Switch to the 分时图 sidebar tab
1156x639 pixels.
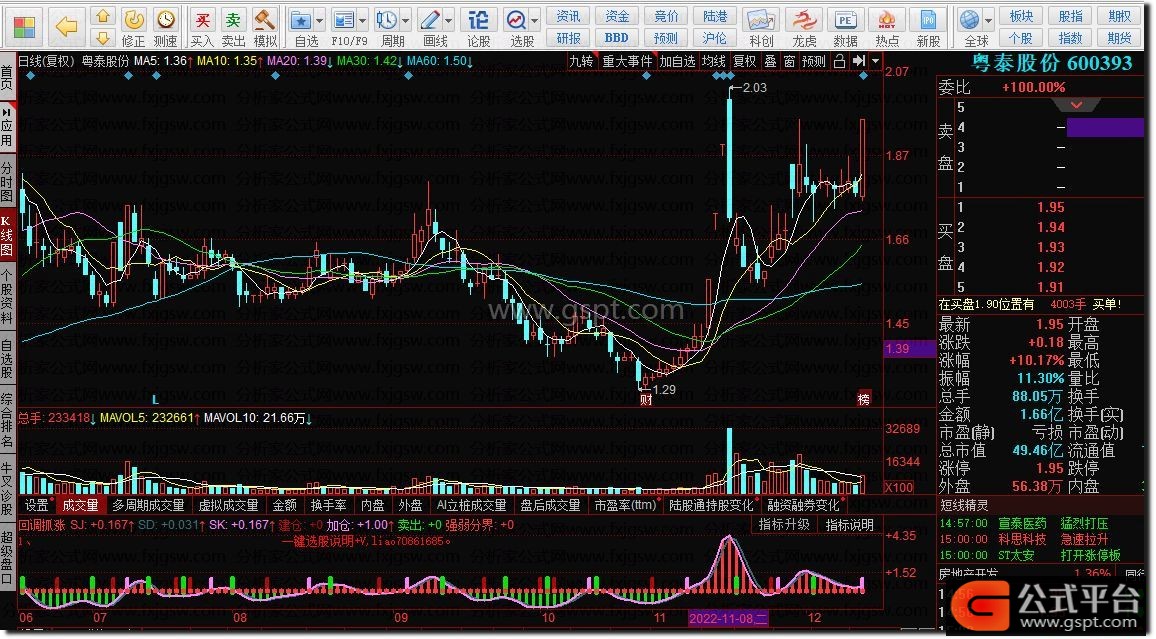click(7, 179)
